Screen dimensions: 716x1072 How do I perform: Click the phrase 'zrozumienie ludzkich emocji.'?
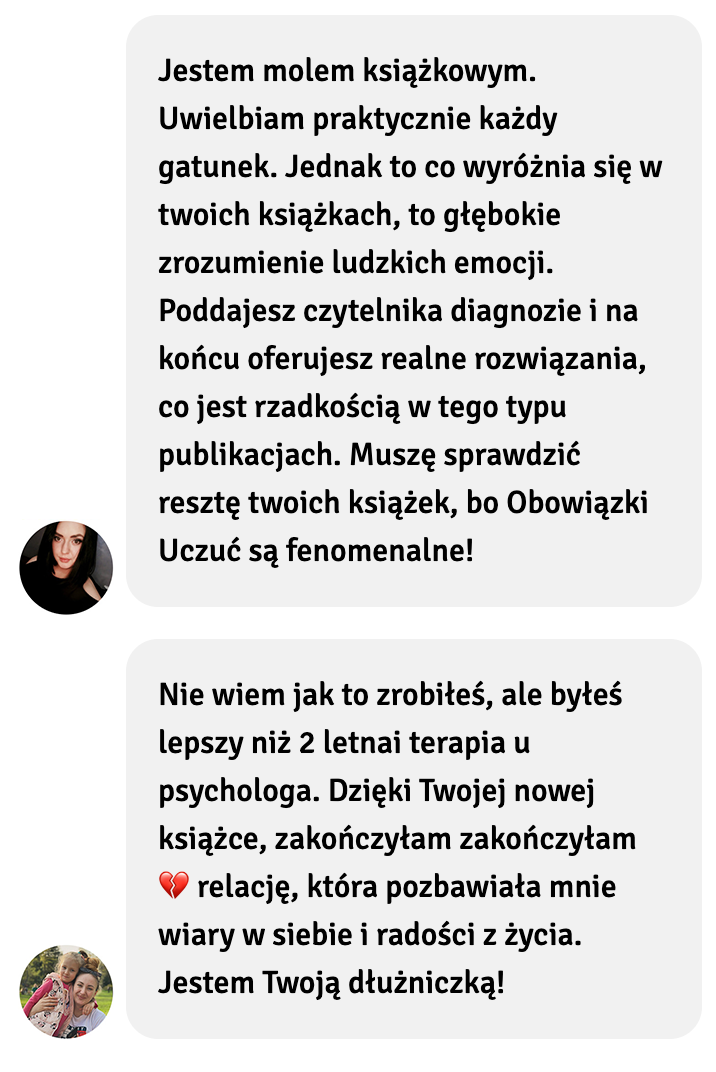coord(356,263)
